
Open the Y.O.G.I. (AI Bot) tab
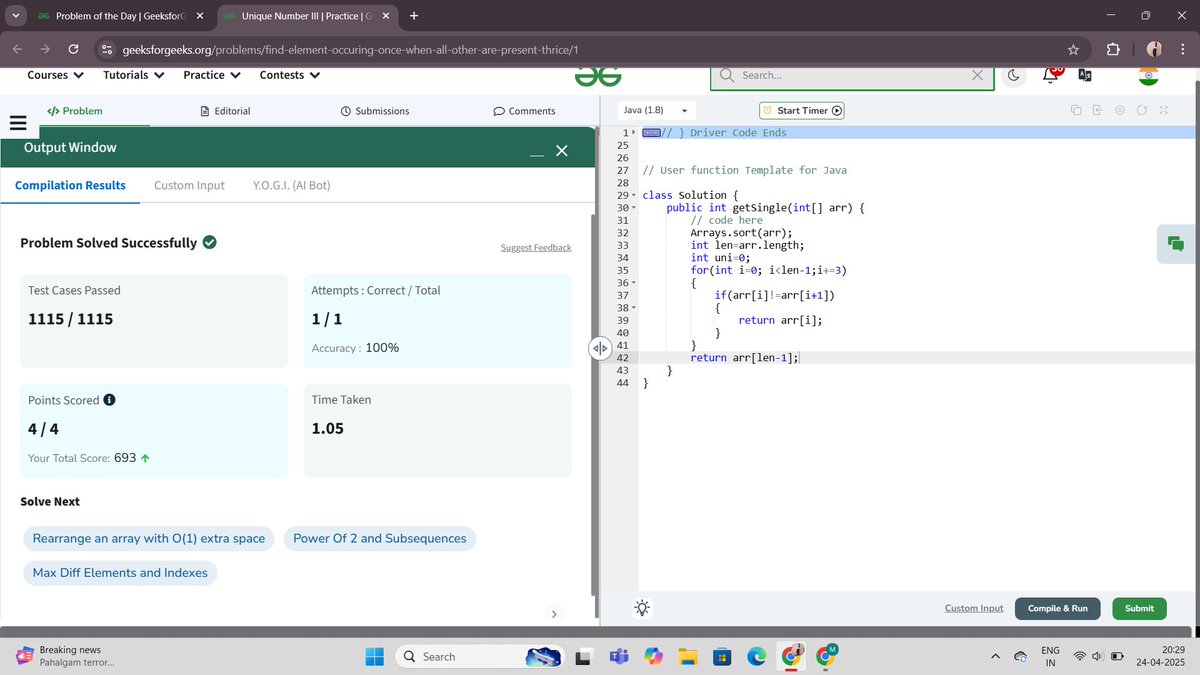click(x=291, y=185)
